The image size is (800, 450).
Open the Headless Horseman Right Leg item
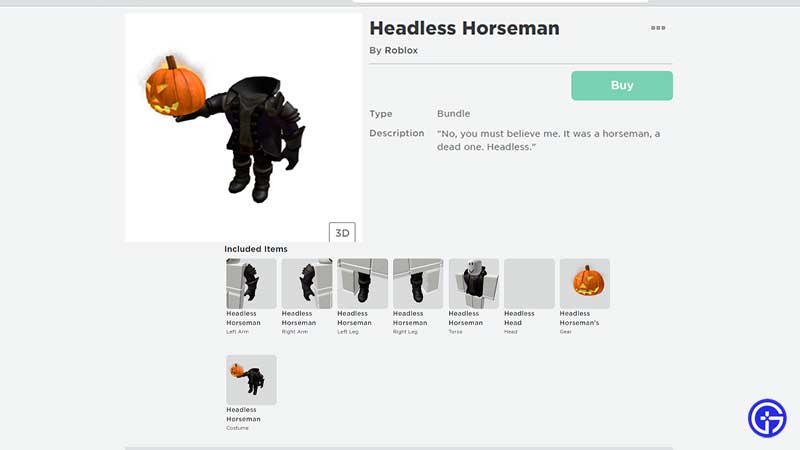pyautogui.click(x=418, y=283)
